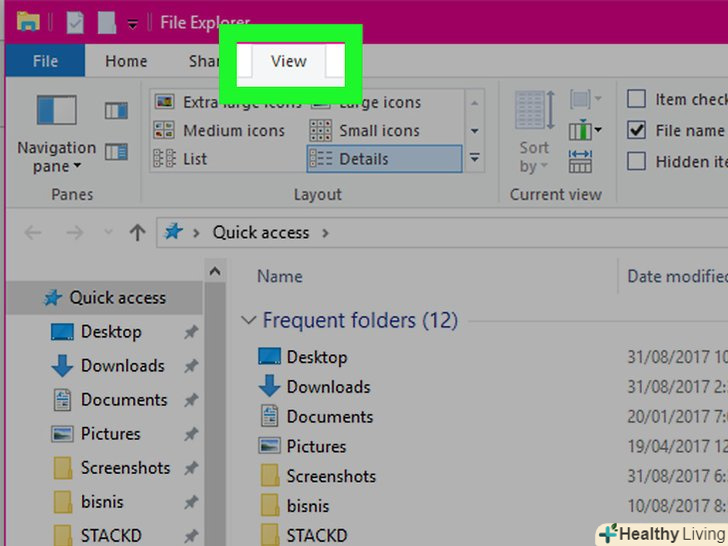Select Screenshots in navigation pane
The width and height of the screenshot is (728, 546).
pyautogui.click(x=110, y=468)
